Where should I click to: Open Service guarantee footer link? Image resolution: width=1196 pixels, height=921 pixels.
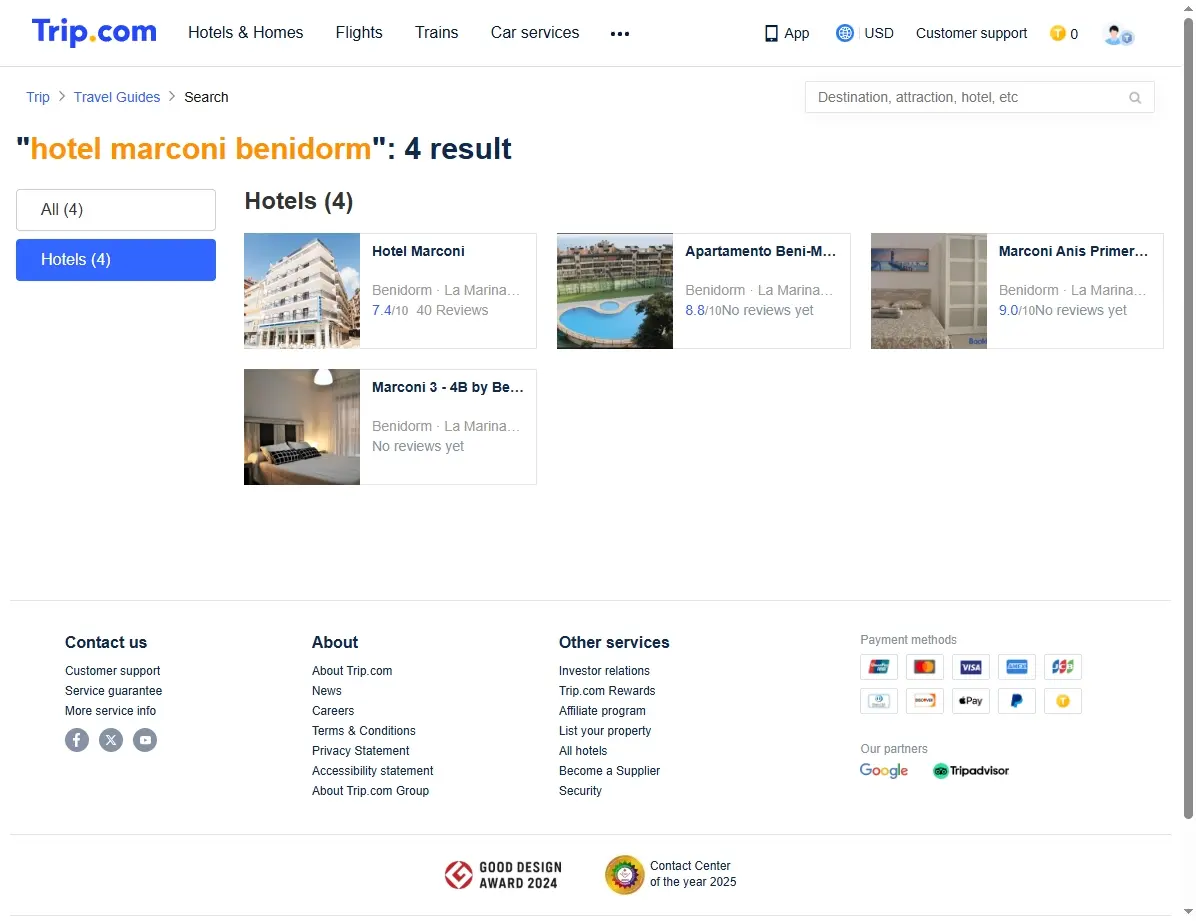click(114, 691)
